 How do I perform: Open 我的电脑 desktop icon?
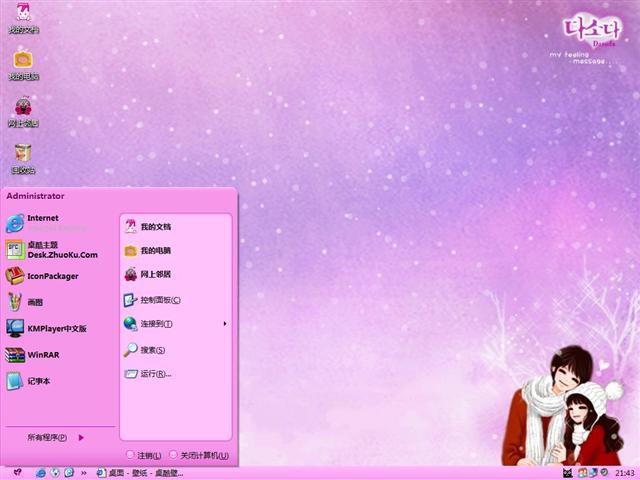point(23,65)
